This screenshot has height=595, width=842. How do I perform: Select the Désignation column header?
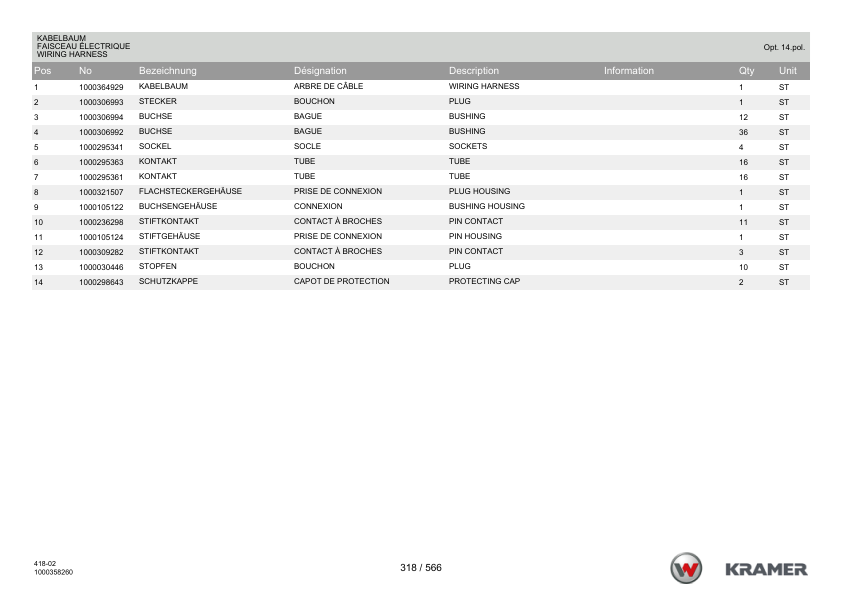tap(320, 71)
